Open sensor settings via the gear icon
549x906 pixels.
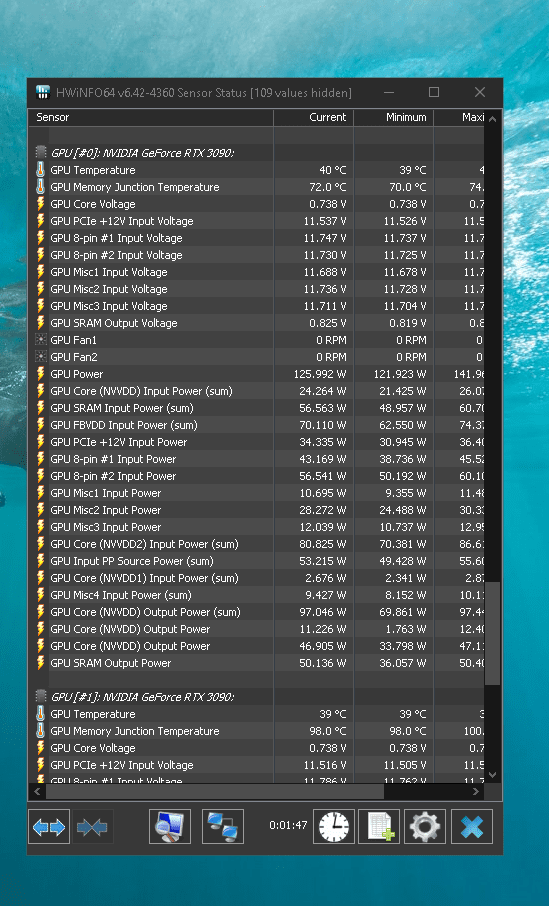tap(425, 827)
